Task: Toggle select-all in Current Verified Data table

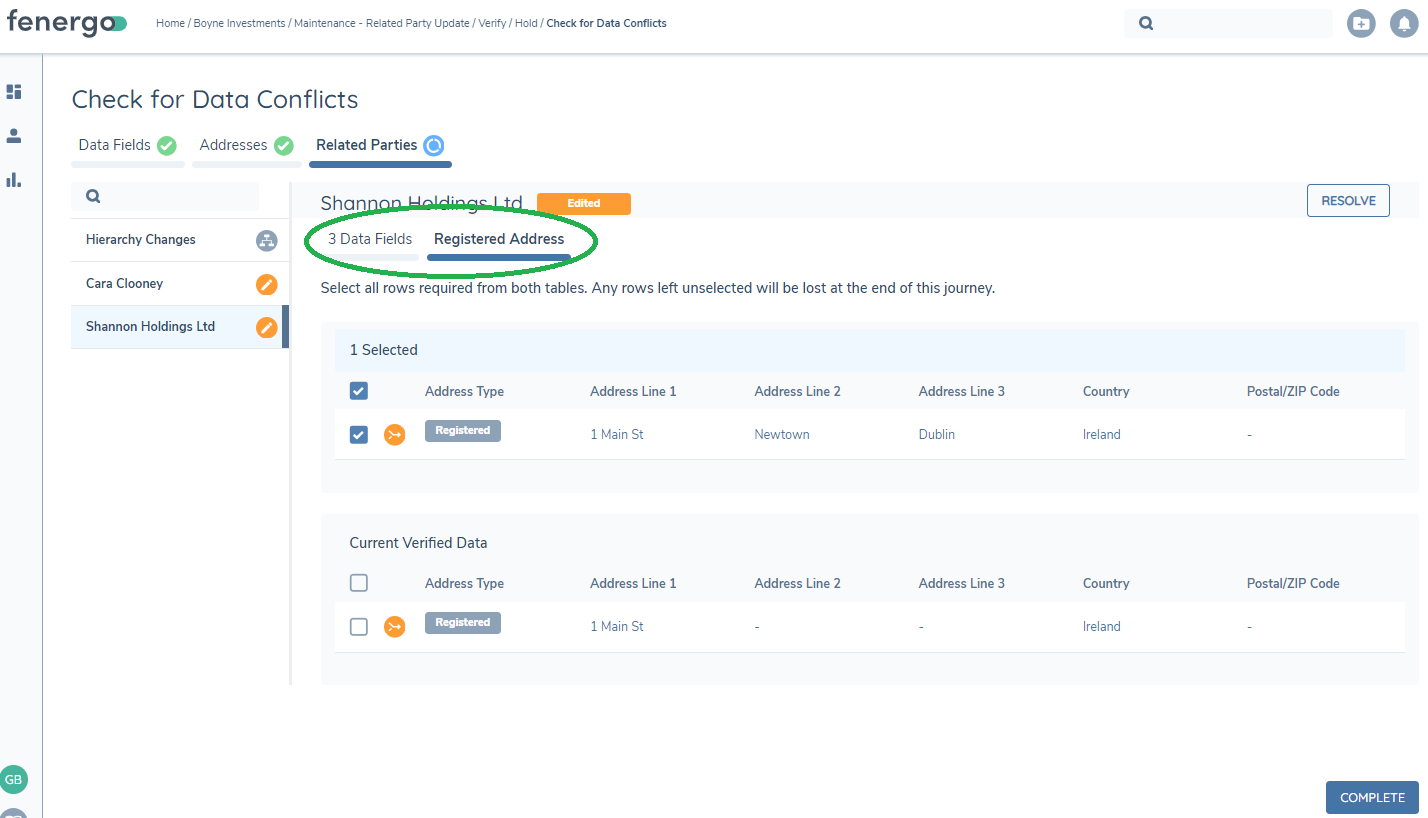Action: point(359,583)
